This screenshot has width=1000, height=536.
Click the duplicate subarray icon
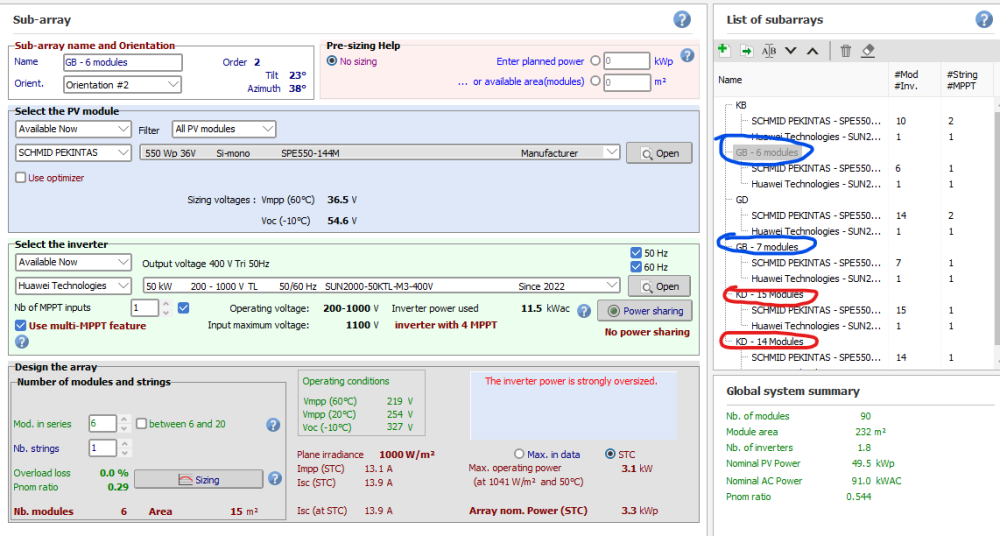(x=746, y=50)
